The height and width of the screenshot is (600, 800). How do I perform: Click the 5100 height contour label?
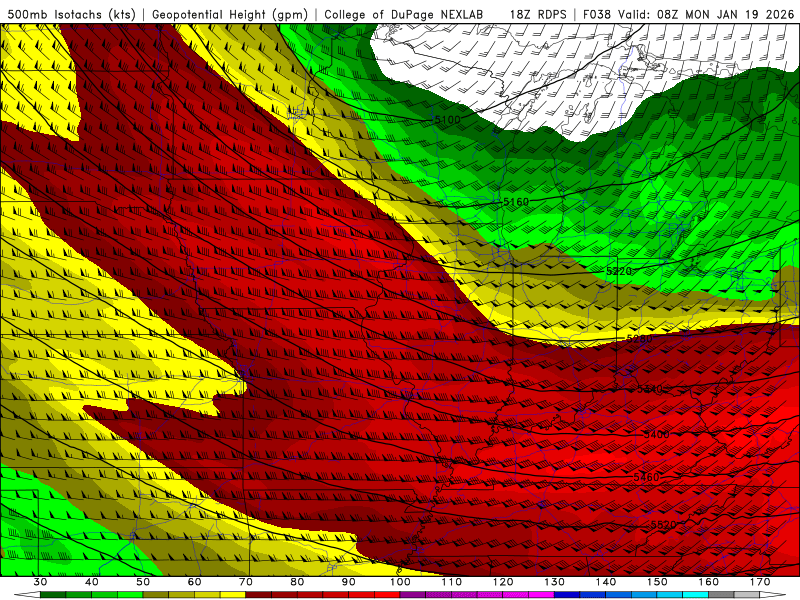447,120
